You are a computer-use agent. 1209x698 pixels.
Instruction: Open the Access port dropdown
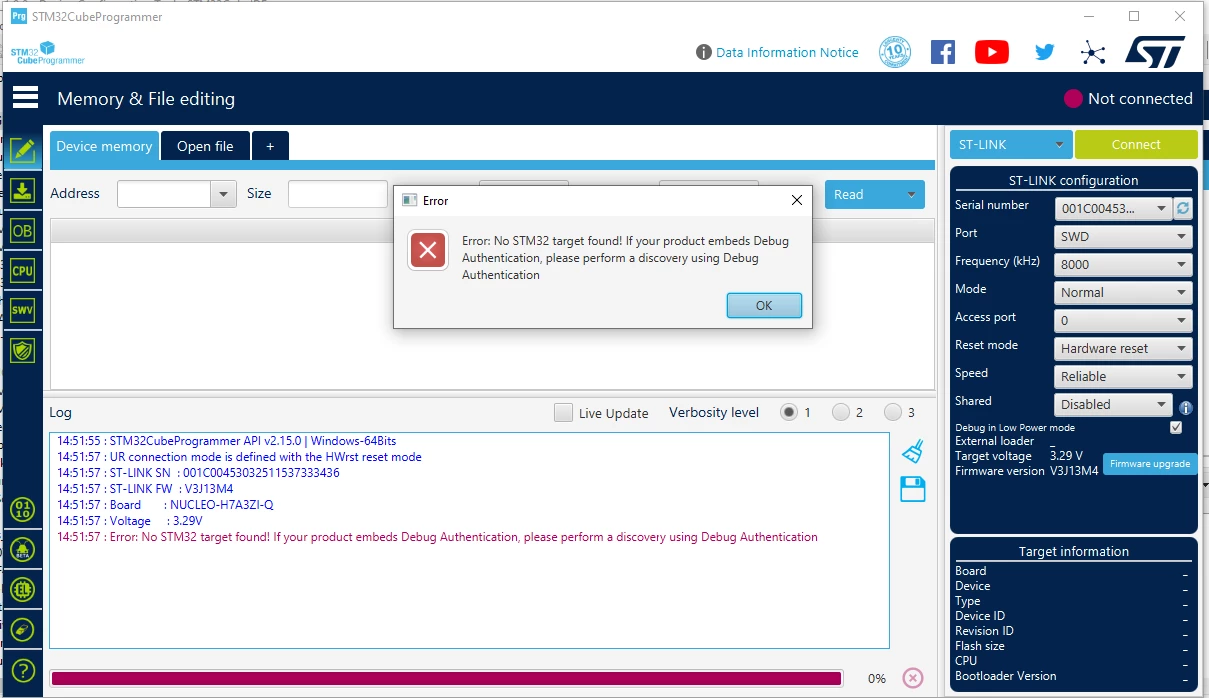[x=1124, y=320]
